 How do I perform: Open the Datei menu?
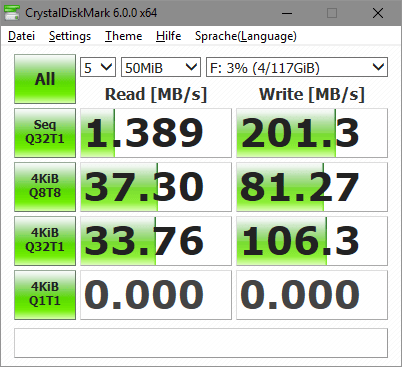tap(21, 36)
